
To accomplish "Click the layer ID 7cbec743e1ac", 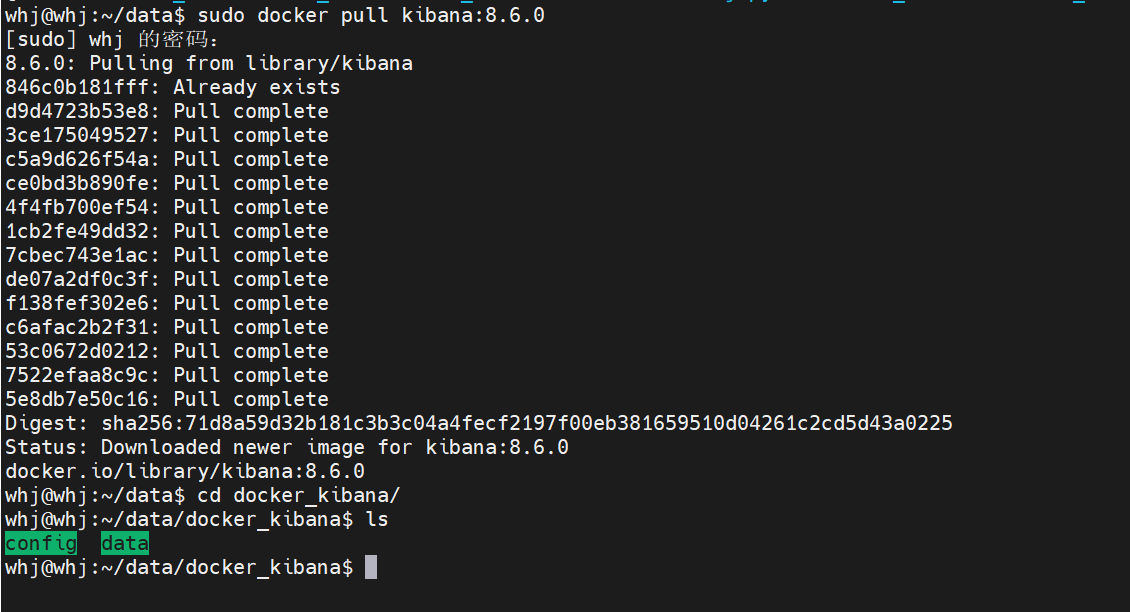I will [x=77, y=255].
